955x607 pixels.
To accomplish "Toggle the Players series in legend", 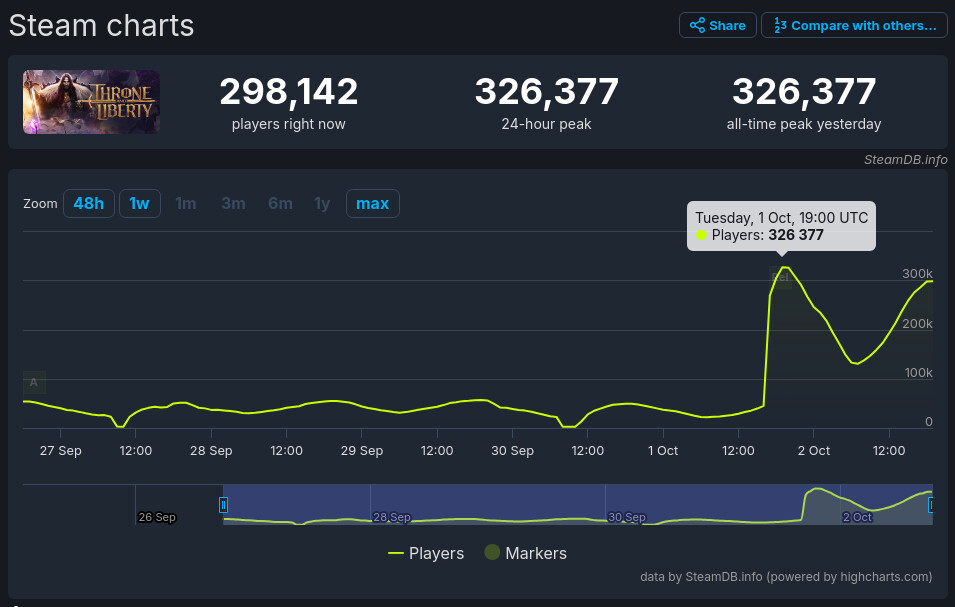I will 426,553.
